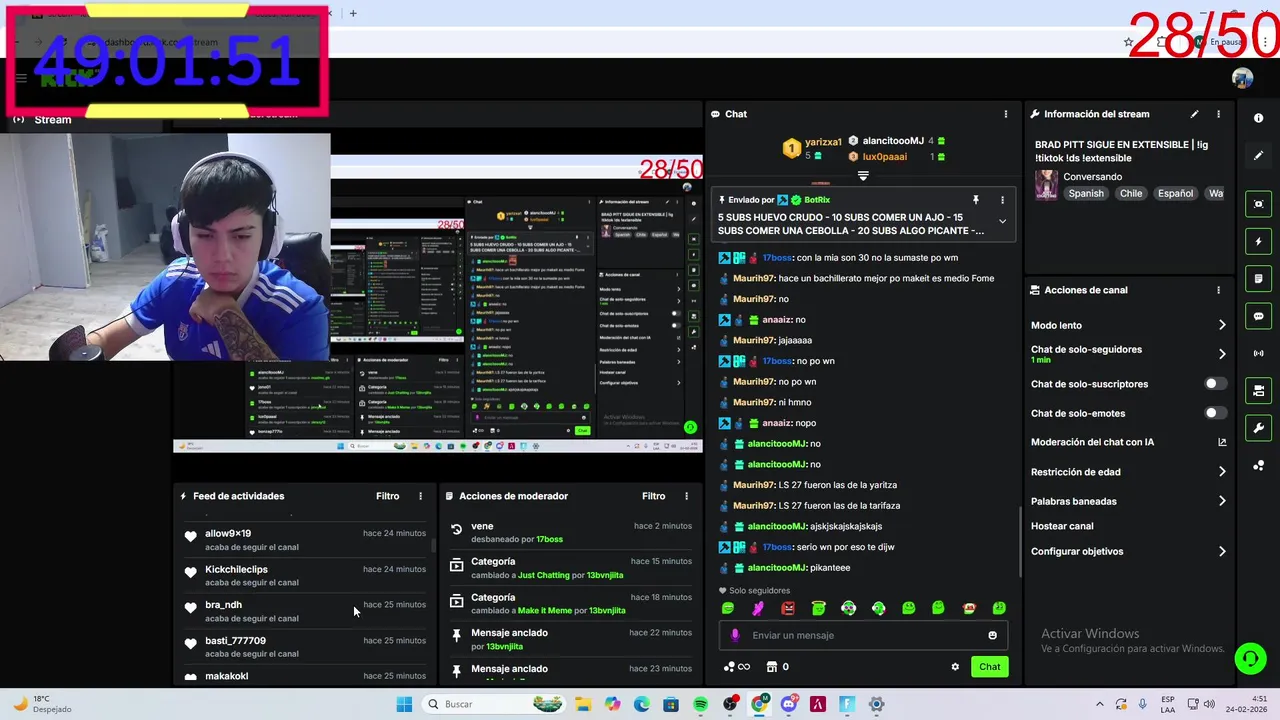
Task: Toggle Chat de solo-suscriptores switch
Action: coord(1215,384)
